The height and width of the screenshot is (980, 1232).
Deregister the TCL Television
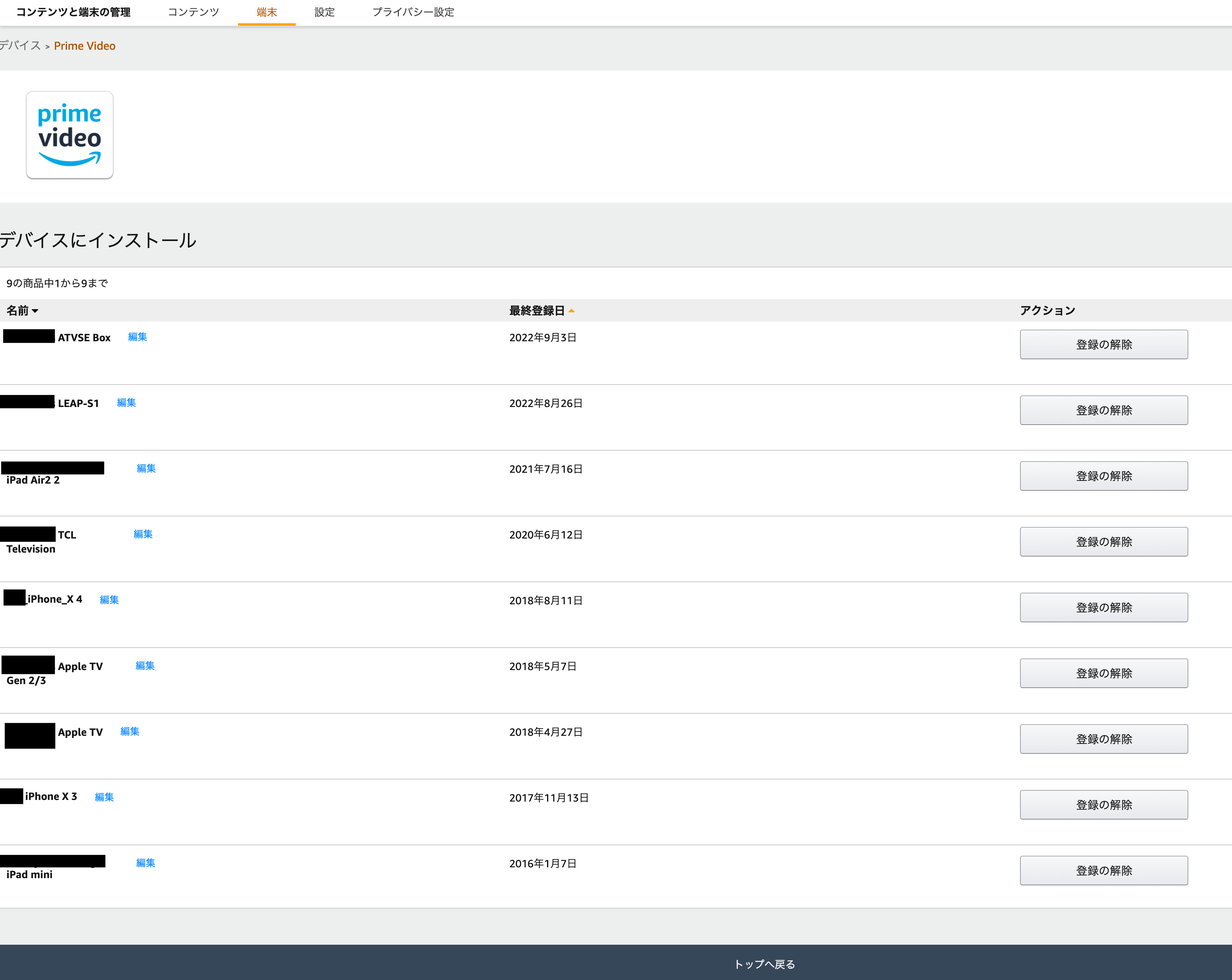1103,541
